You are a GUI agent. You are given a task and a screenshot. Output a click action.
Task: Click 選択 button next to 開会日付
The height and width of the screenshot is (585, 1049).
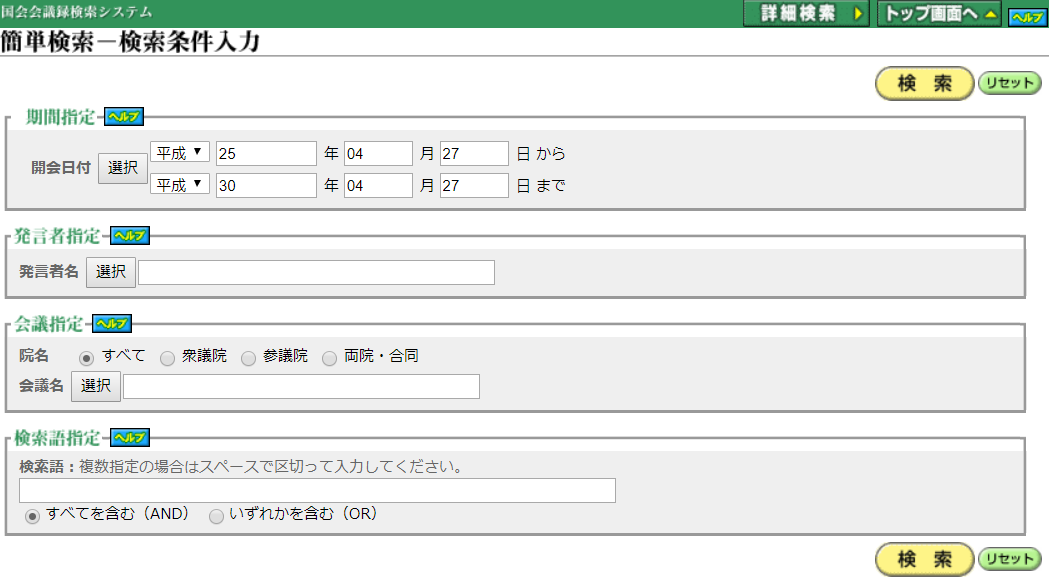click(122, 168)
